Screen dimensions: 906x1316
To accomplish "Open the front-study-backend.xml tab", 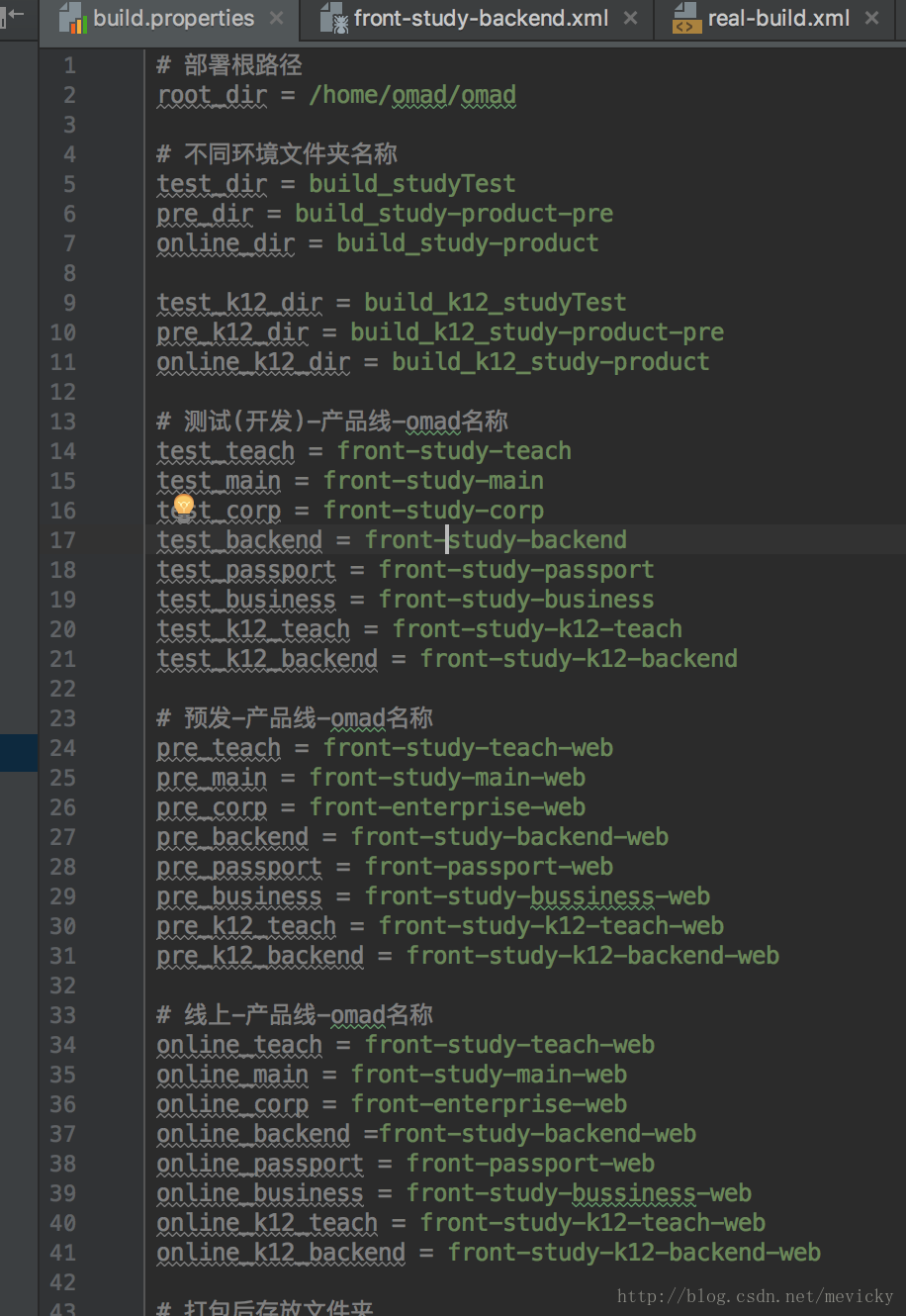I will pyautogui.click(x=481, y=18).
